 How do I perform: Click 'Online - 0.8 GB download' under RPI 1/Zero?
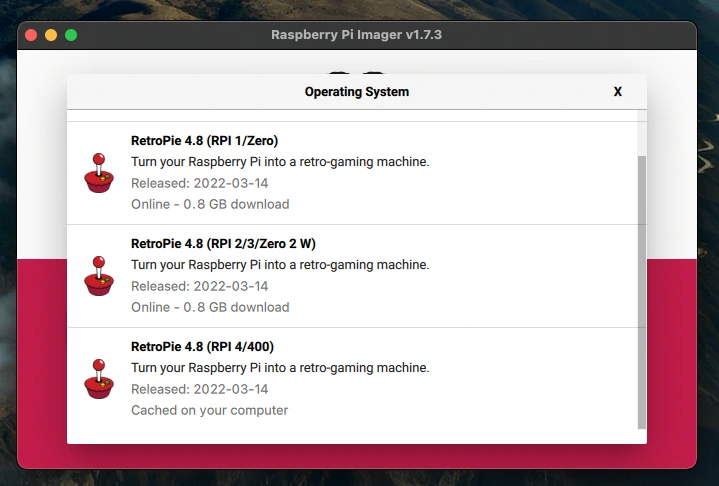tap(210, 204)
